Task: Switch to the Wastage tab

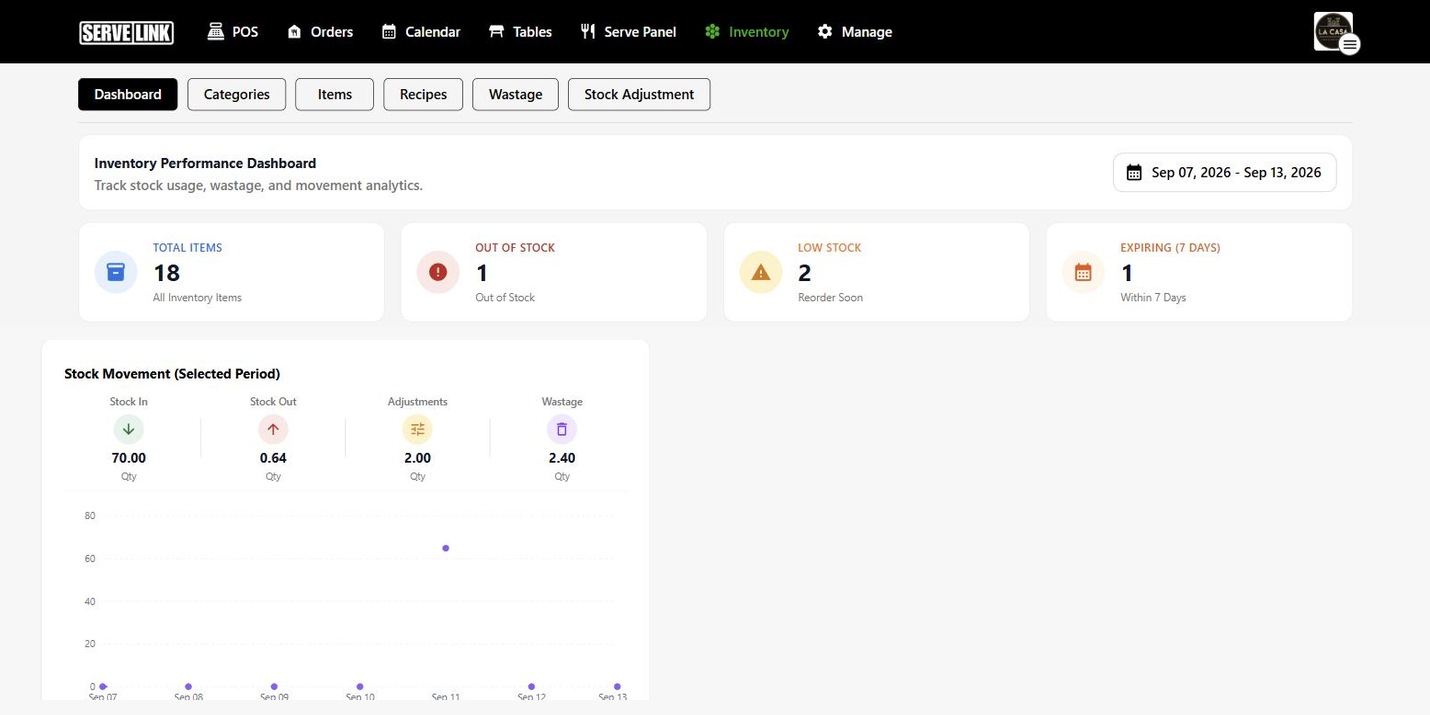Action: pyautogui.click(x=516, y=94)
